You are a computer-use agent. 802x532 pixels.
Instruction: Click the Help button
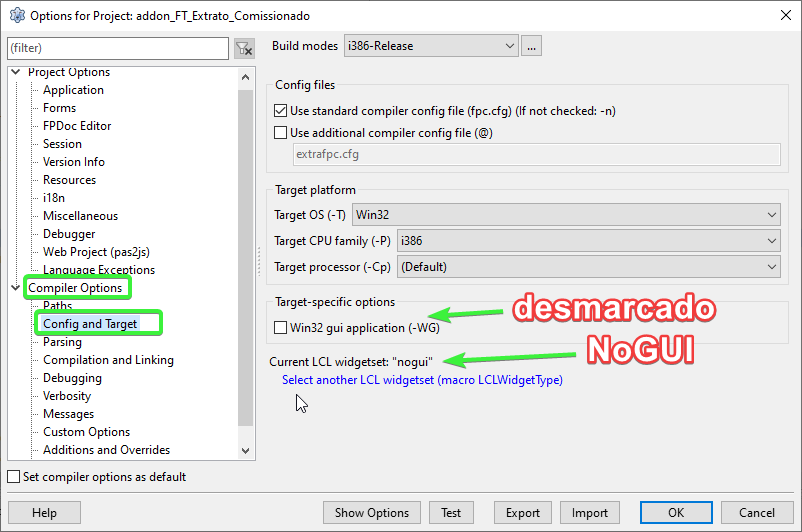pyautogui.click(x=44, y=513)
